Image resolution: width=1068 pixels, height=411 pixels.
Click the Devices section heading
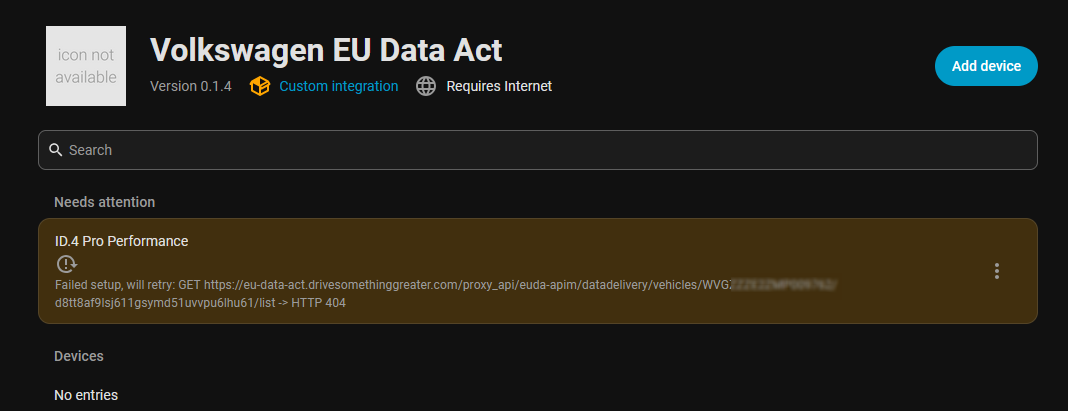tap(79, 356)
